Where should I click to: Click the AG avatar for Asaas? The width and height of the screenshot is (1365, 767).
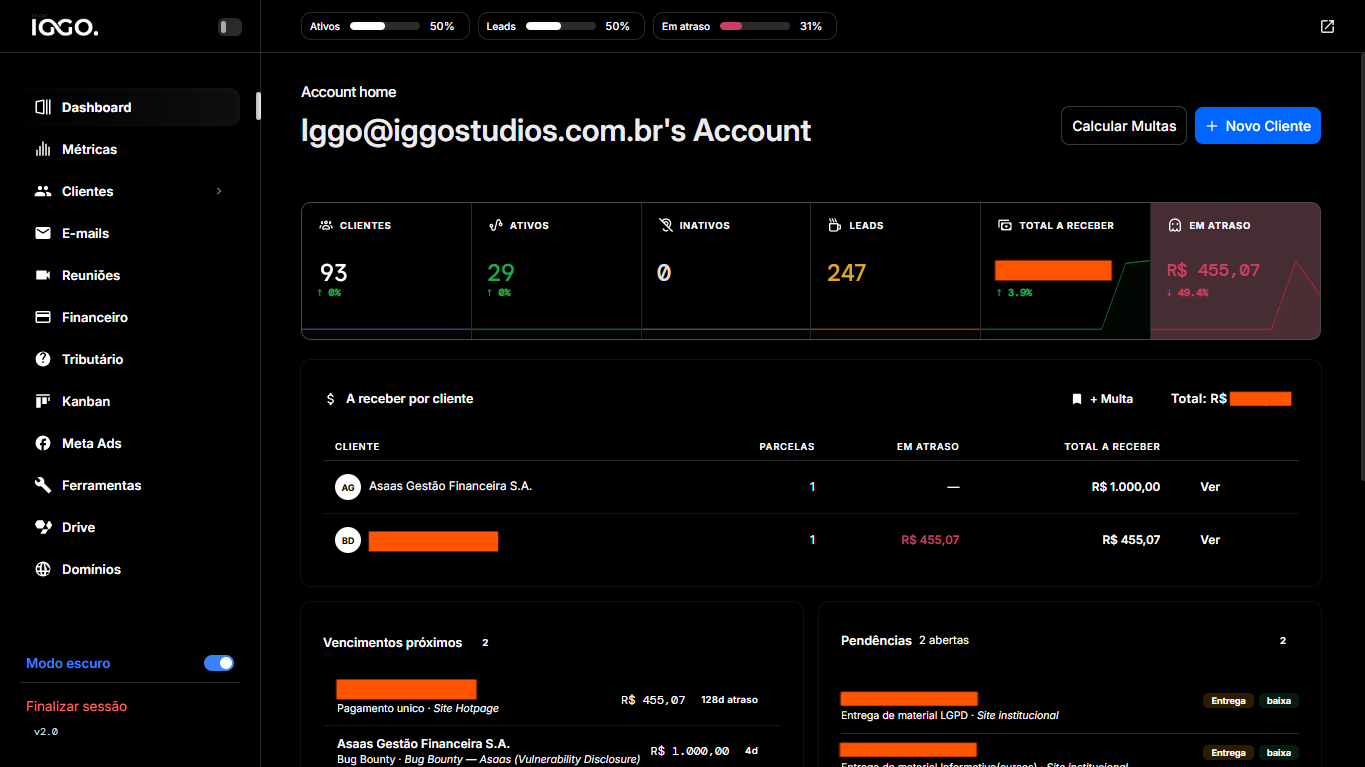click(x=348, y=487)
